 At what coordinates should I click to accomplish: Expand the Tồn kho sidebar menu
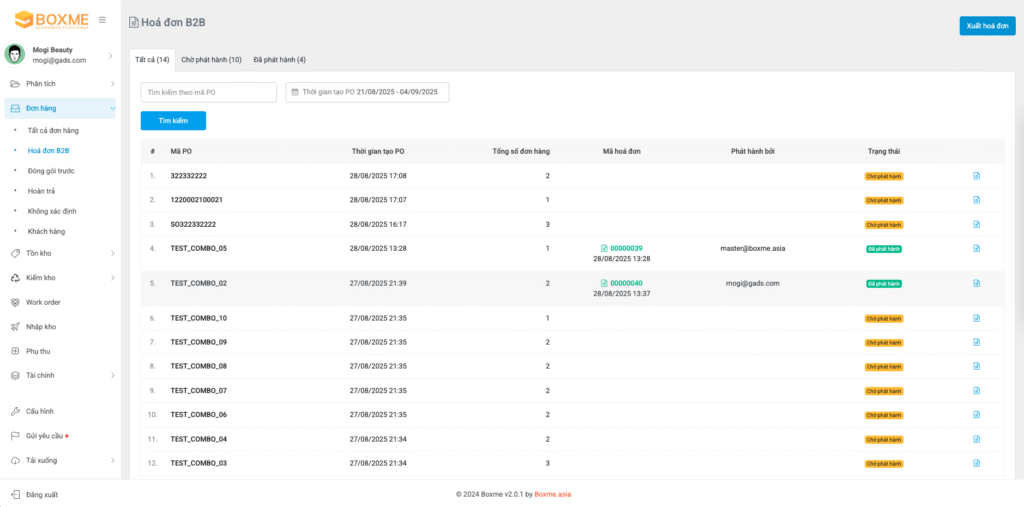point(112,254)
